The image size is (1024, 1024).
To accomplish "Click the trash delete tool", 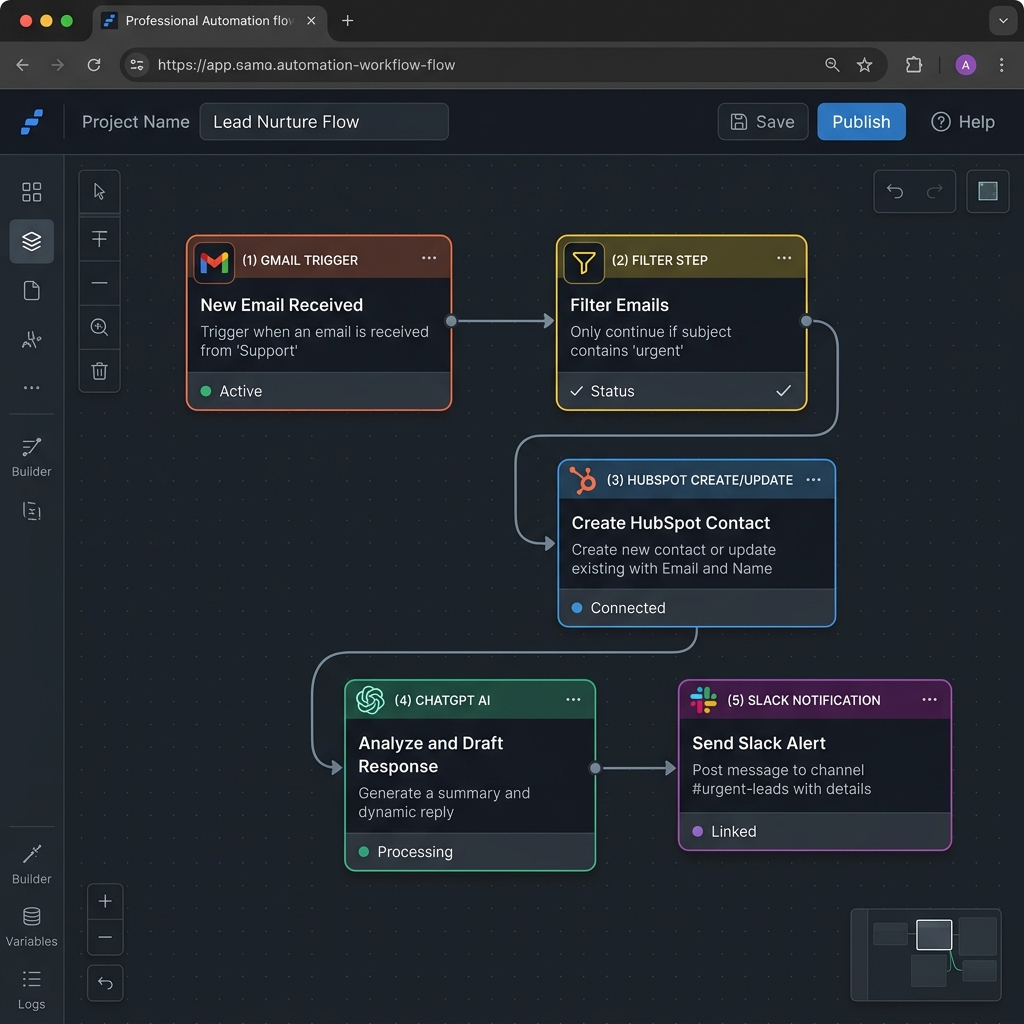I will point(99,371).
